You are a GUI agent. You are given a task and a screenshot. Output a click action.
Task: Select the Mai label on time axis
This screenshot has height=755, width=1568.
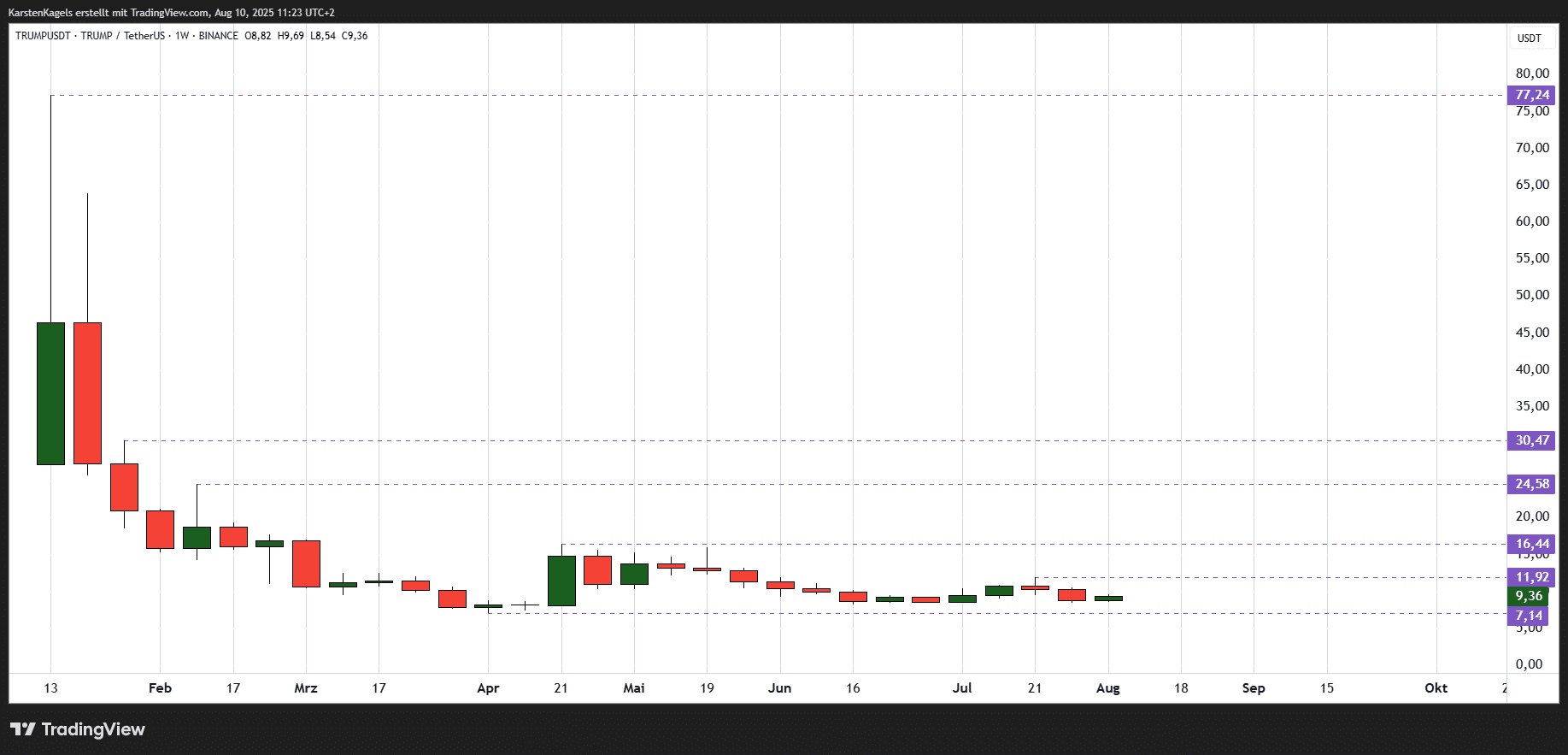point(634,688)
